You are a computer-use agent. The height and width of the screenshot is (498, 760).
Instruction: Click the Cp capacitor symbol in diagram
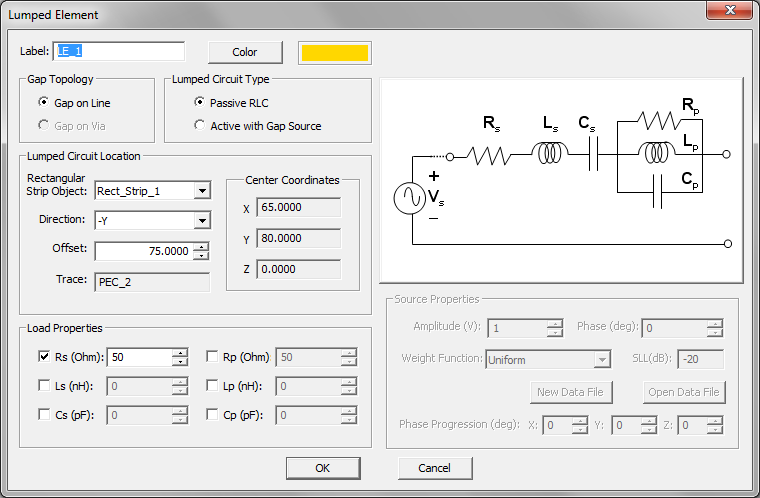(x=658, y=192)
